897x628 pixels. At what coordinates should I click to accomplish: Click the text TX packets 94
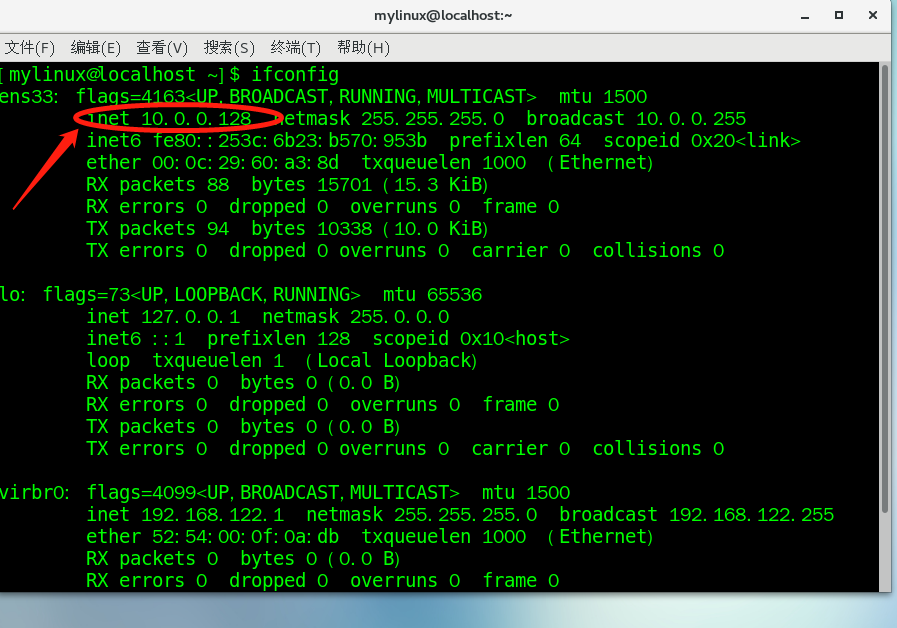coord(158,229)
